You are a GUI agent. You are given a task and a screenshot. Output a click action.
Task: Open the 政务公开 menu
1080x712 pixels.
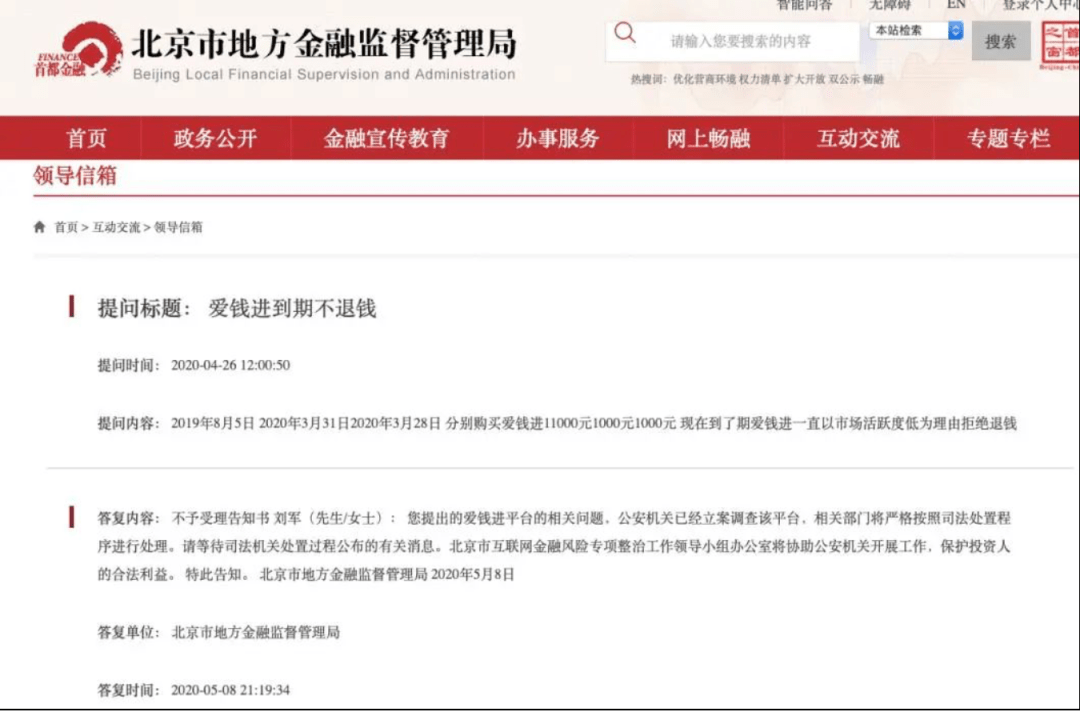tap(216, 138)
